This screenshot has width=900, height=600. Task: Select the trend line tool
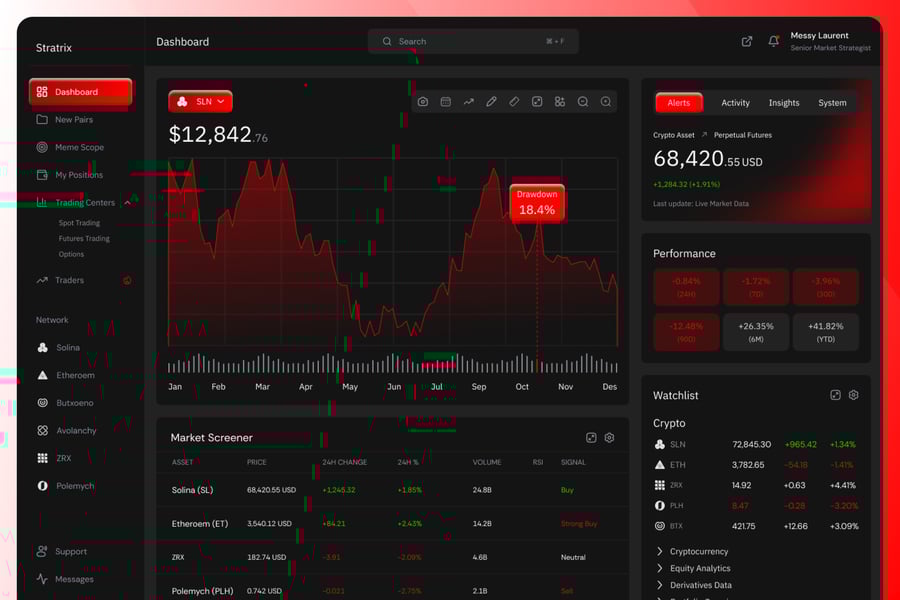468,102
